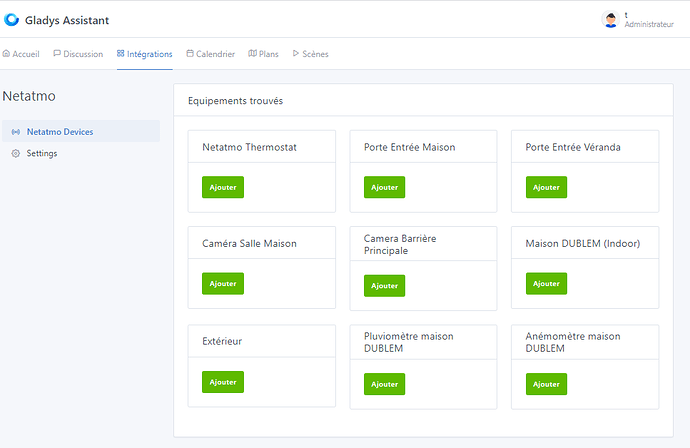The height and width of the screenshot is (448, 690).
Task: Click the Gladys Assistant title text
Action: 67,20
